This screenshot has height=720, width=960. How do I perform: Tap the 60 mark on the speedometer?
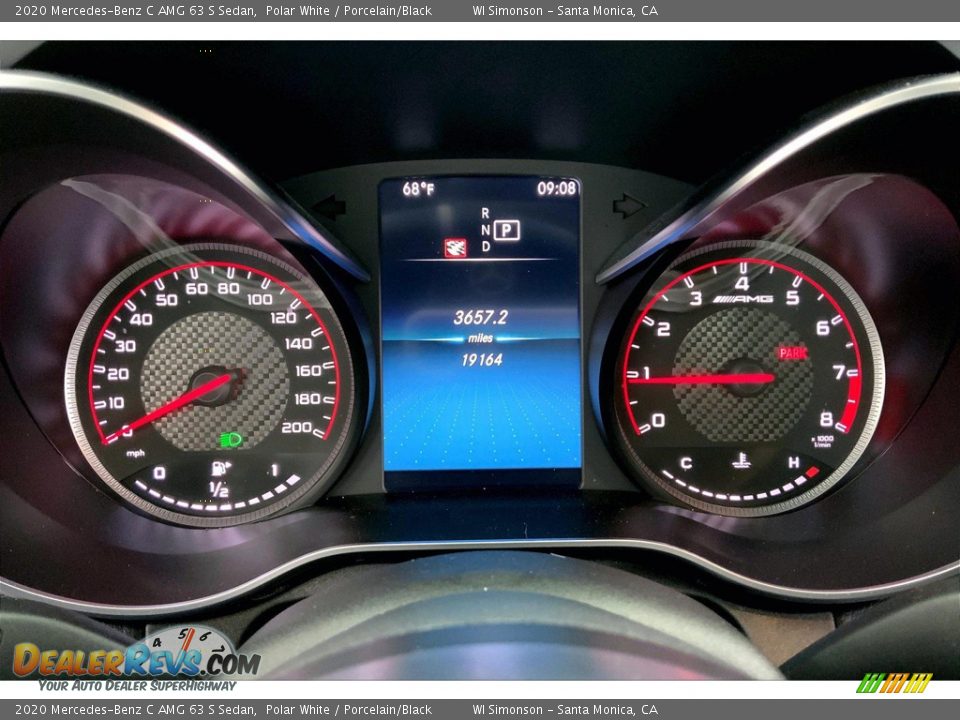coord(197,288)
